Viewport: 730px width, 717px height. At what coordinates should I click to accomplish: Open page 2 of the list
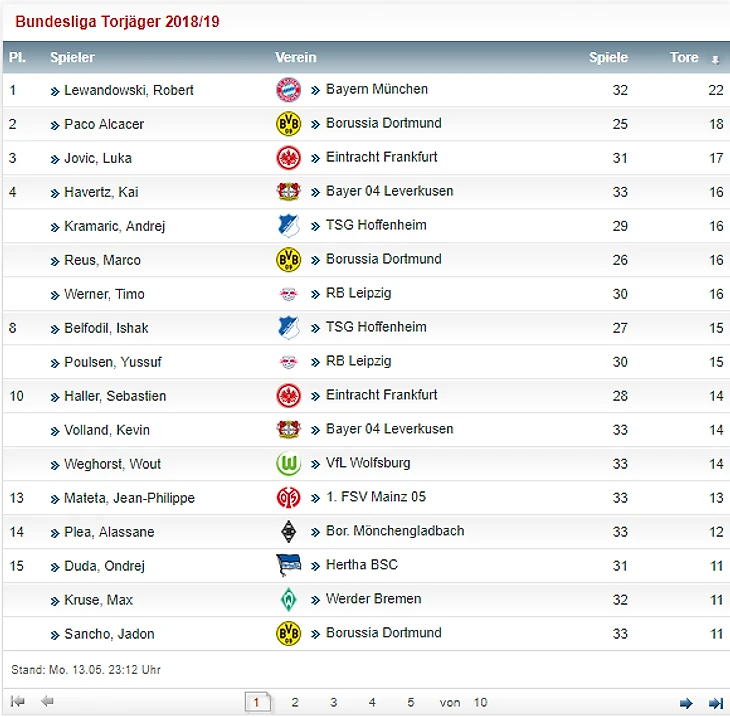point(295,703)
